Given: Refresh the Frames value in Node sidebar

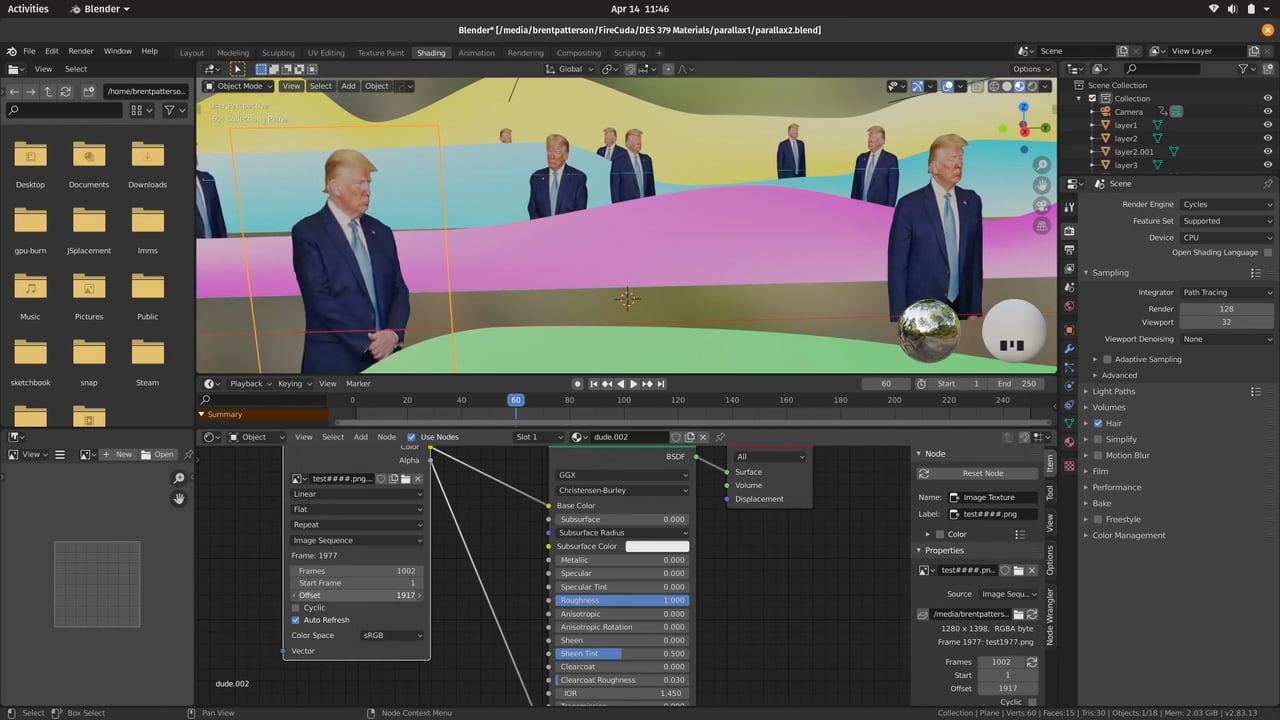Looking at the screenshot, I should [1032, 662].
